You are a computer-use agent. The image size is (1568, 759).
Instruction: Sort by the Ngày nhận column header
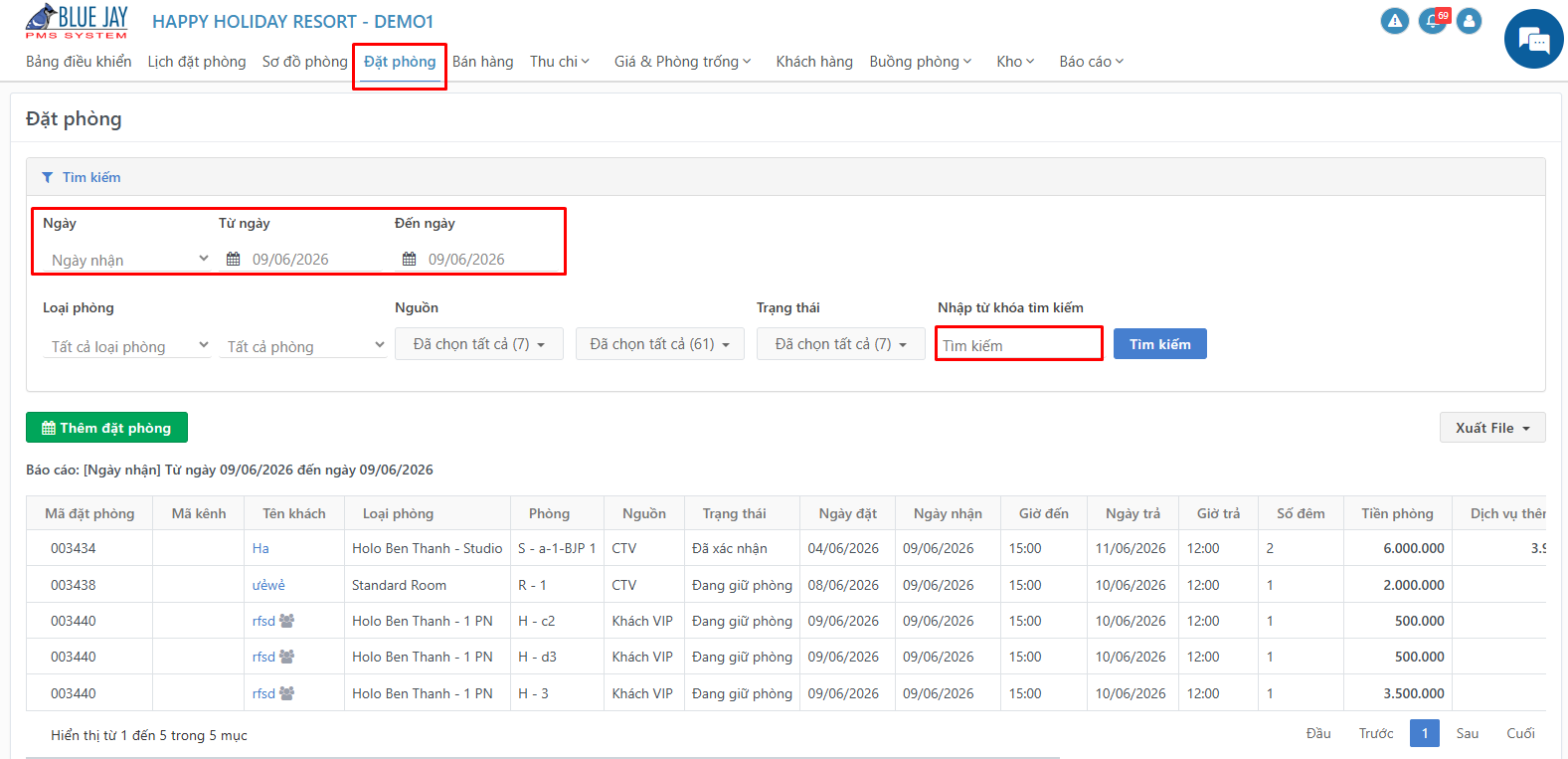948,513
